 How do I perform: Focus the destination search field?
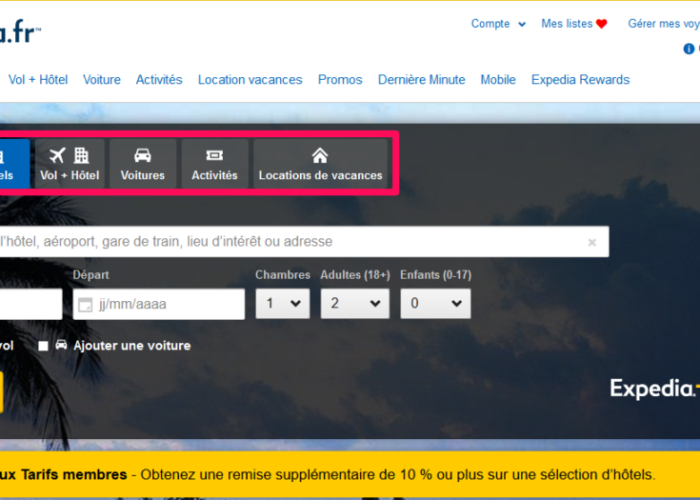[304, 242]
